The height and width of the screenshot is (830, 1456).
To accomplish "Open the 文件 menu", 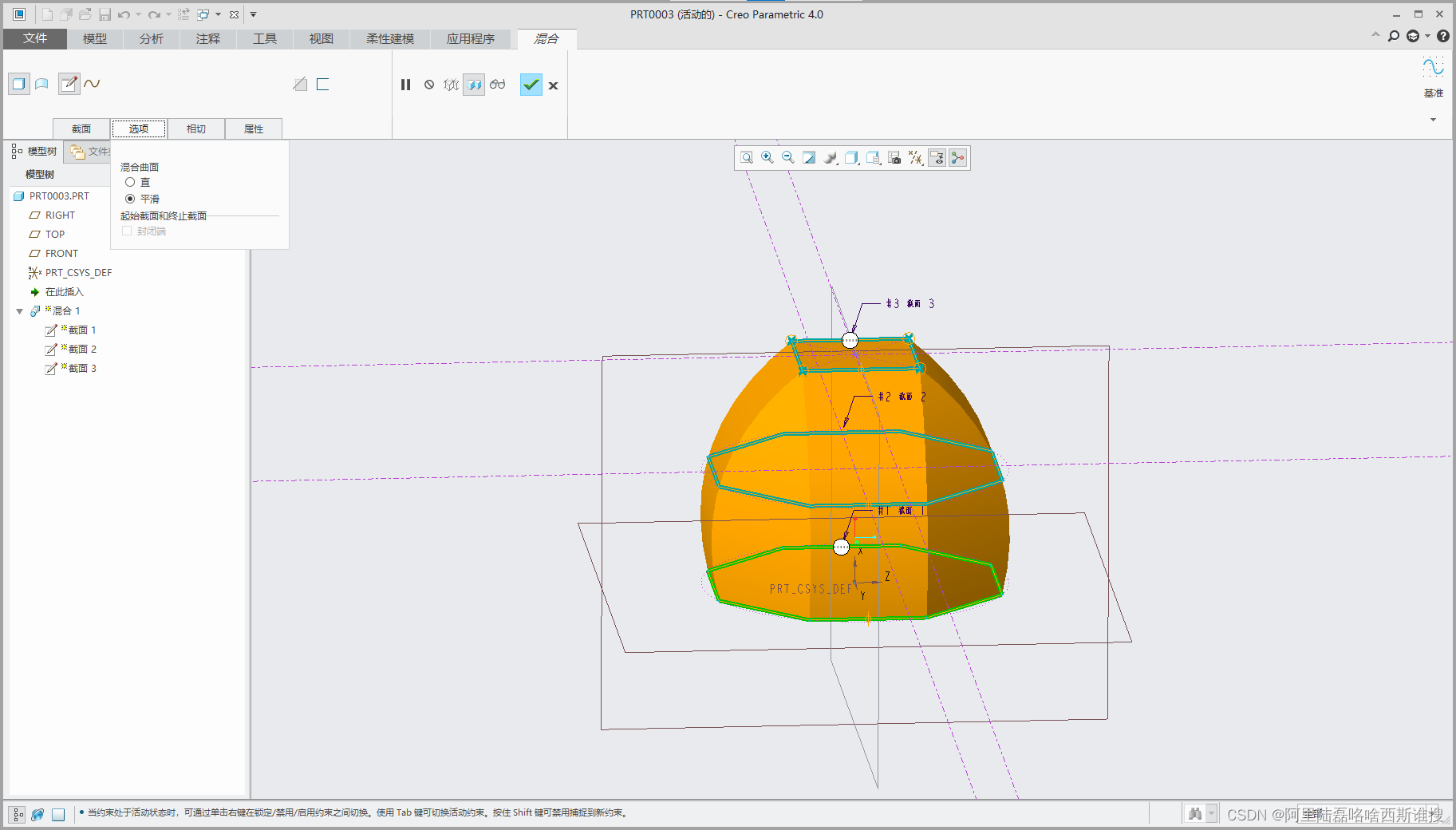I will pyautogui.click(x=35, y=38).
